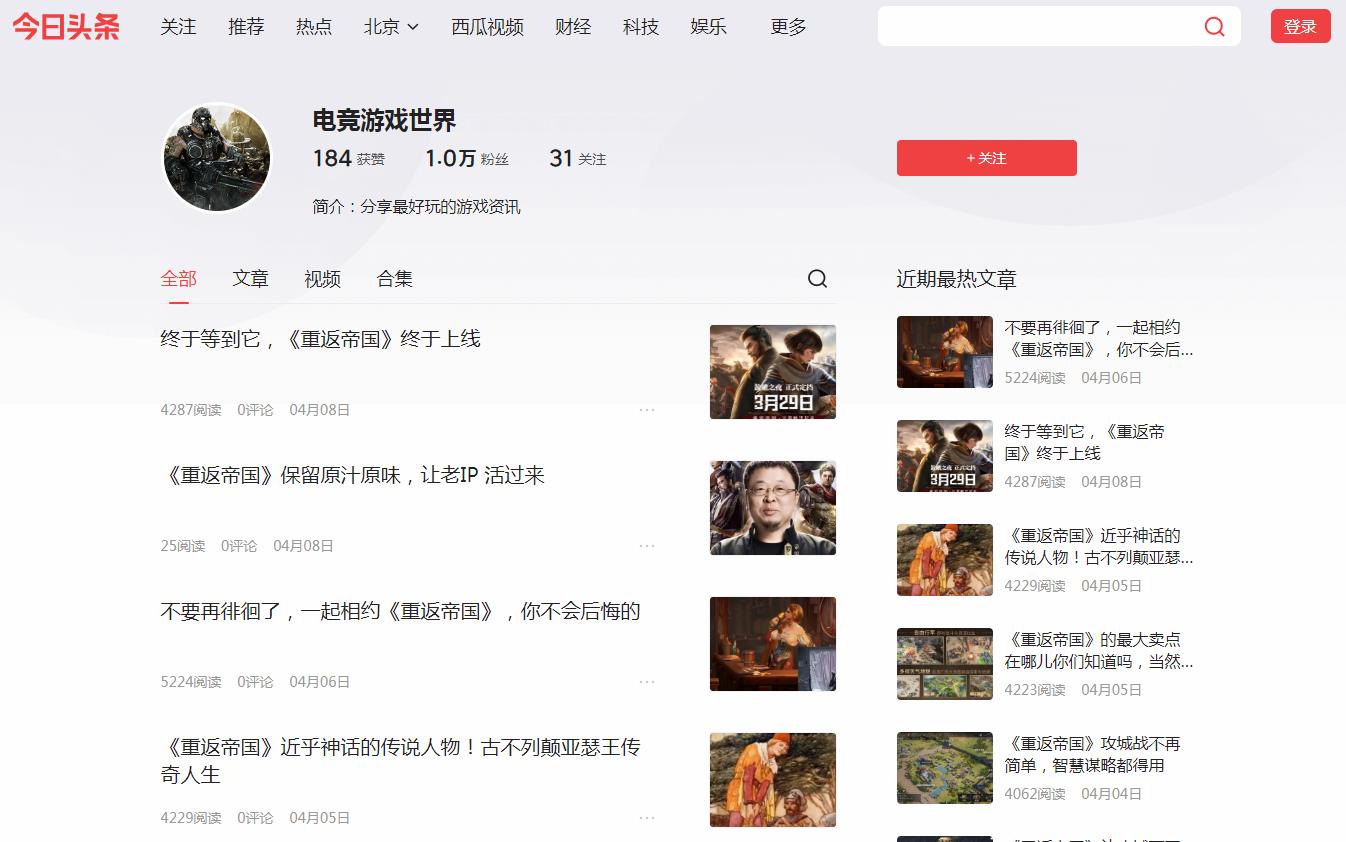1346x842 pixels.
Task: Click the 电竞游戏世界 account name
Action: click(x=384, y=121)
